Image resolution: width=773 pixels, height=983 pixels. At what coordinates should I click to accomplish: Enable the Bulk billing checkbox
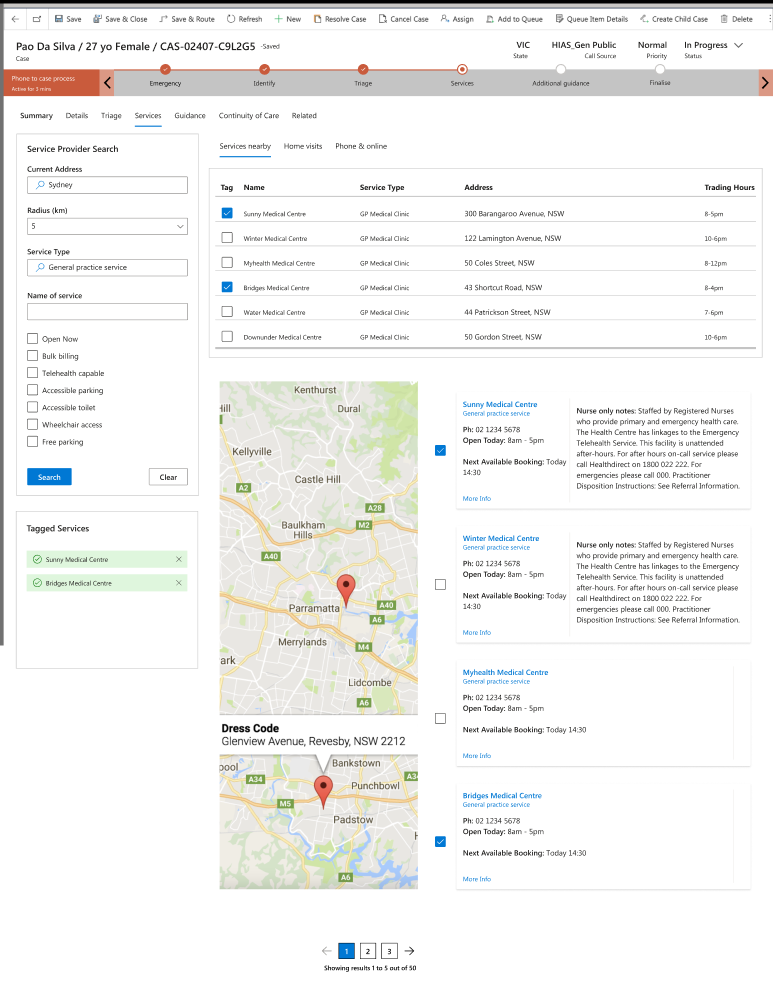tap(33, 355)
